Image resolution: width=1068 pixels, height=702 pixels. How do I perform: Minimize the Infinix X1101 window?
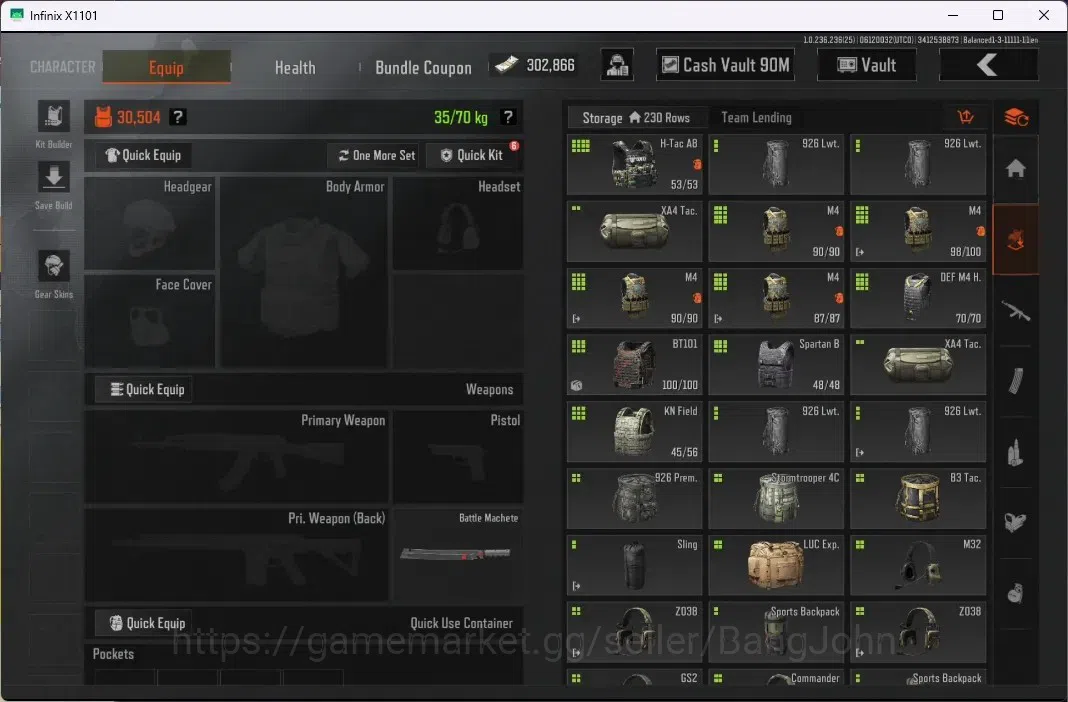tap(953, 15)
